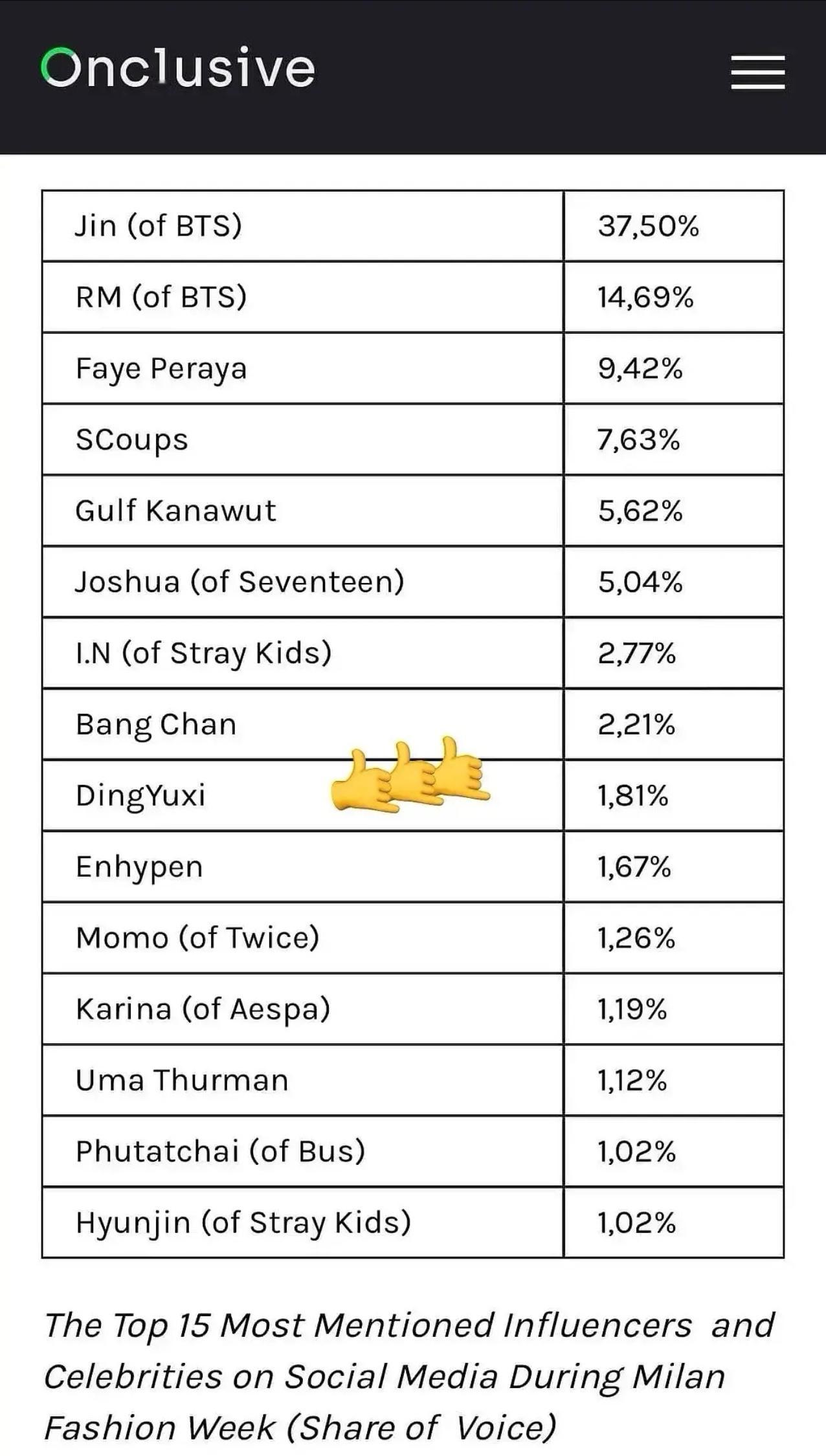Image resolution: width=826 pixels, height=1456 pixels.
Task: Click Hyunjin (of Stray Kids) row
Action: pos(413,1222)
